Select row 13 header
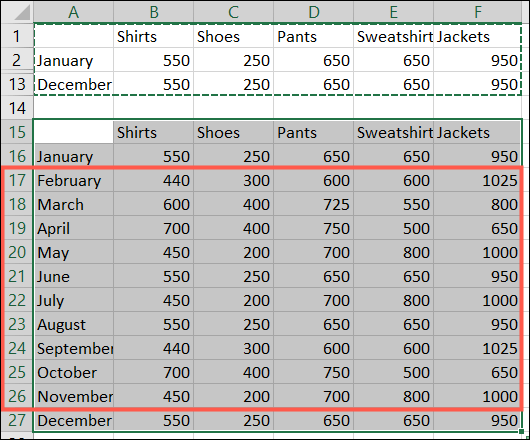Screen dimensions: 530x440 (17, 84)
